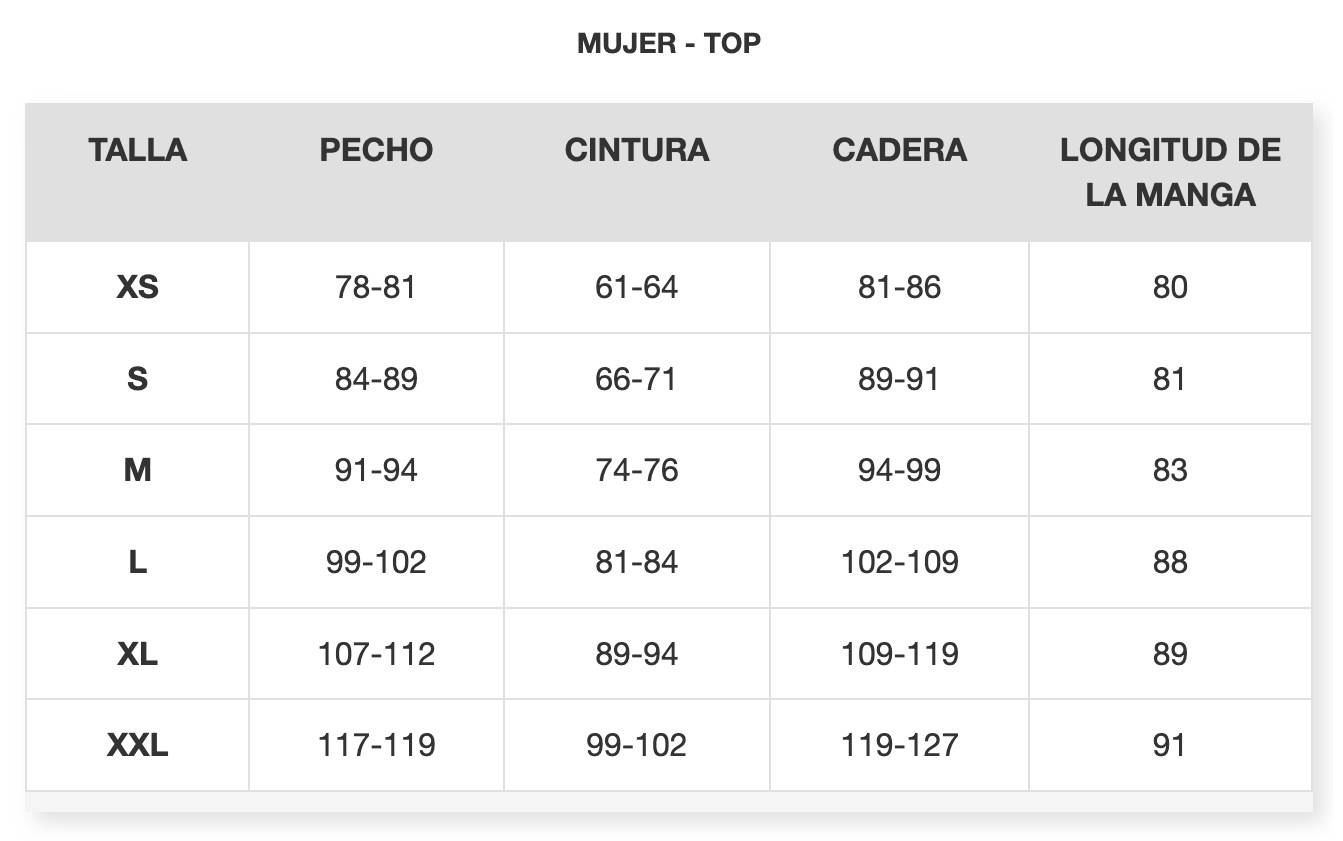The image size is (1343, 841).
Task: Select the S size row label
Action: 137,380
